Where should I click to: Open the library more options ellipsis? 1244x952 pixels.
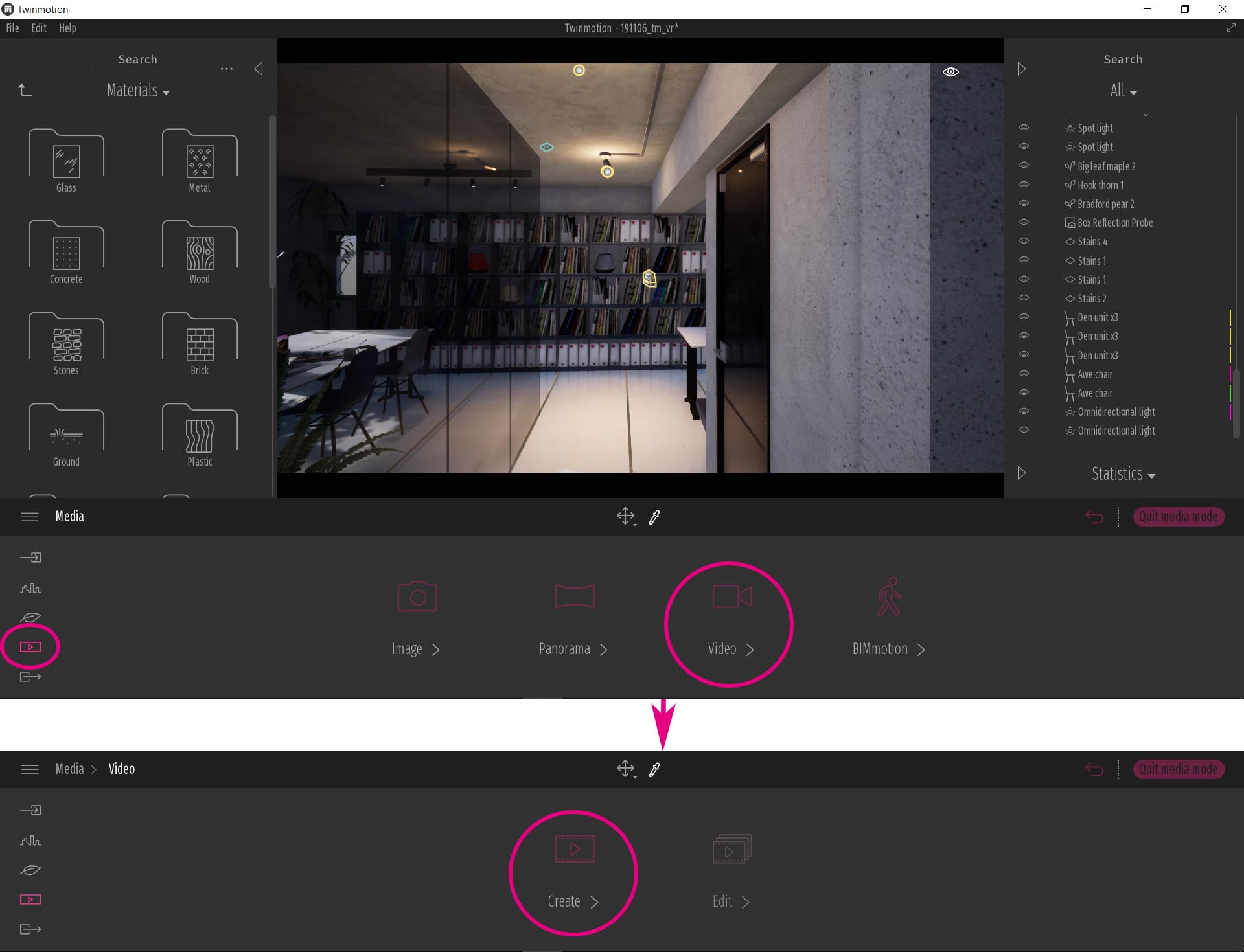pos(226,69)
